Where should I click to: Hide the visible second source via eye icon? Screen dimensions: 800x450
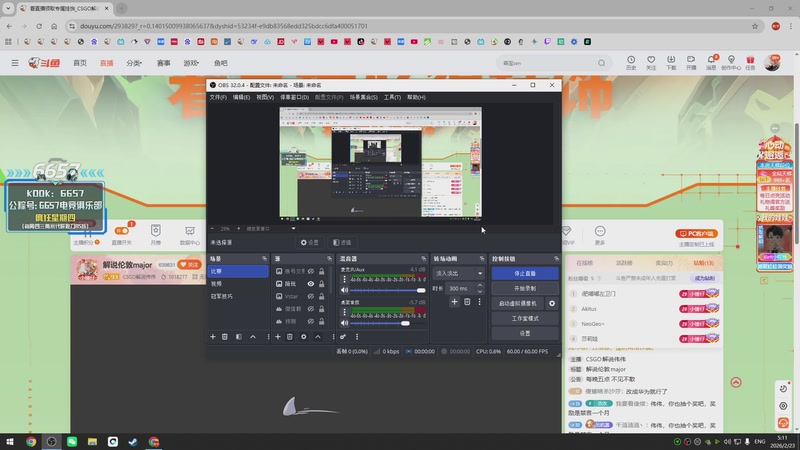click(311, 284)
